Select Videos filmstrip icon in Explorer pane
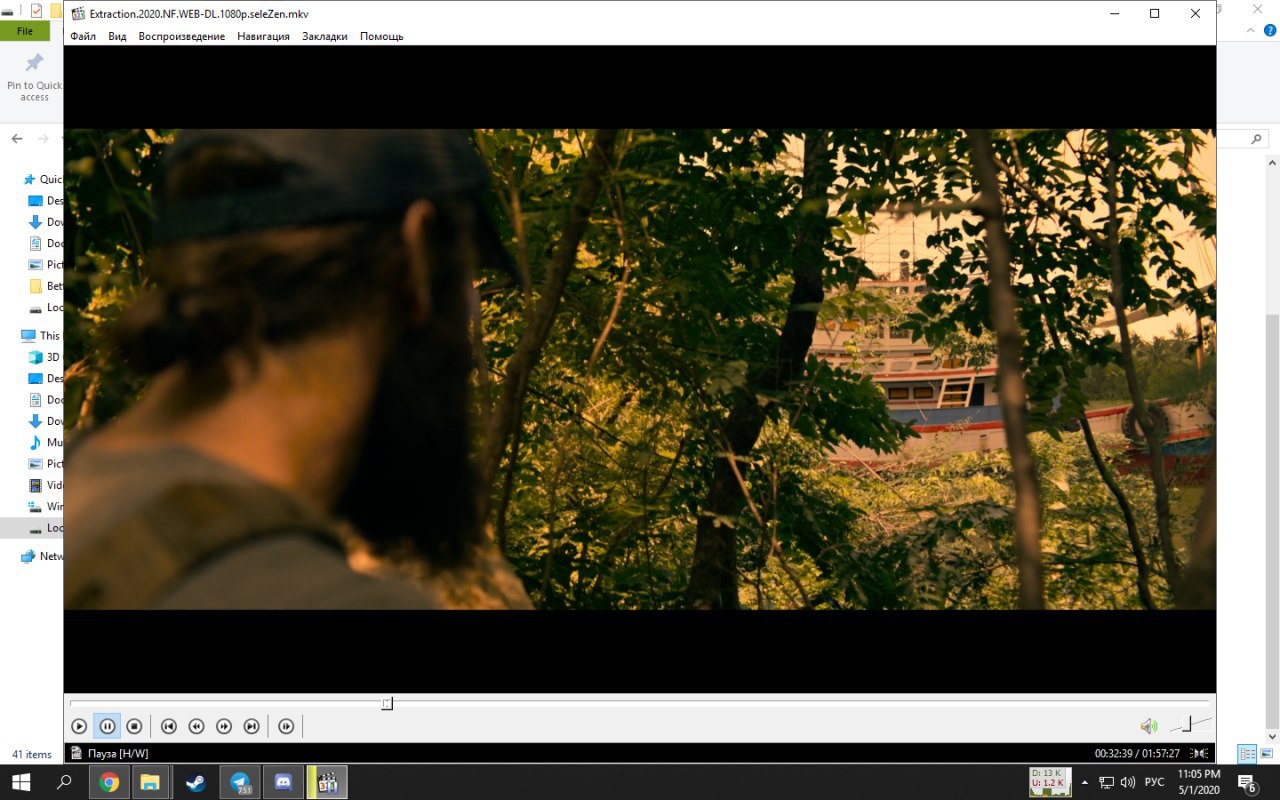Viewport: 1280px width, 800px height. point(36,485)
